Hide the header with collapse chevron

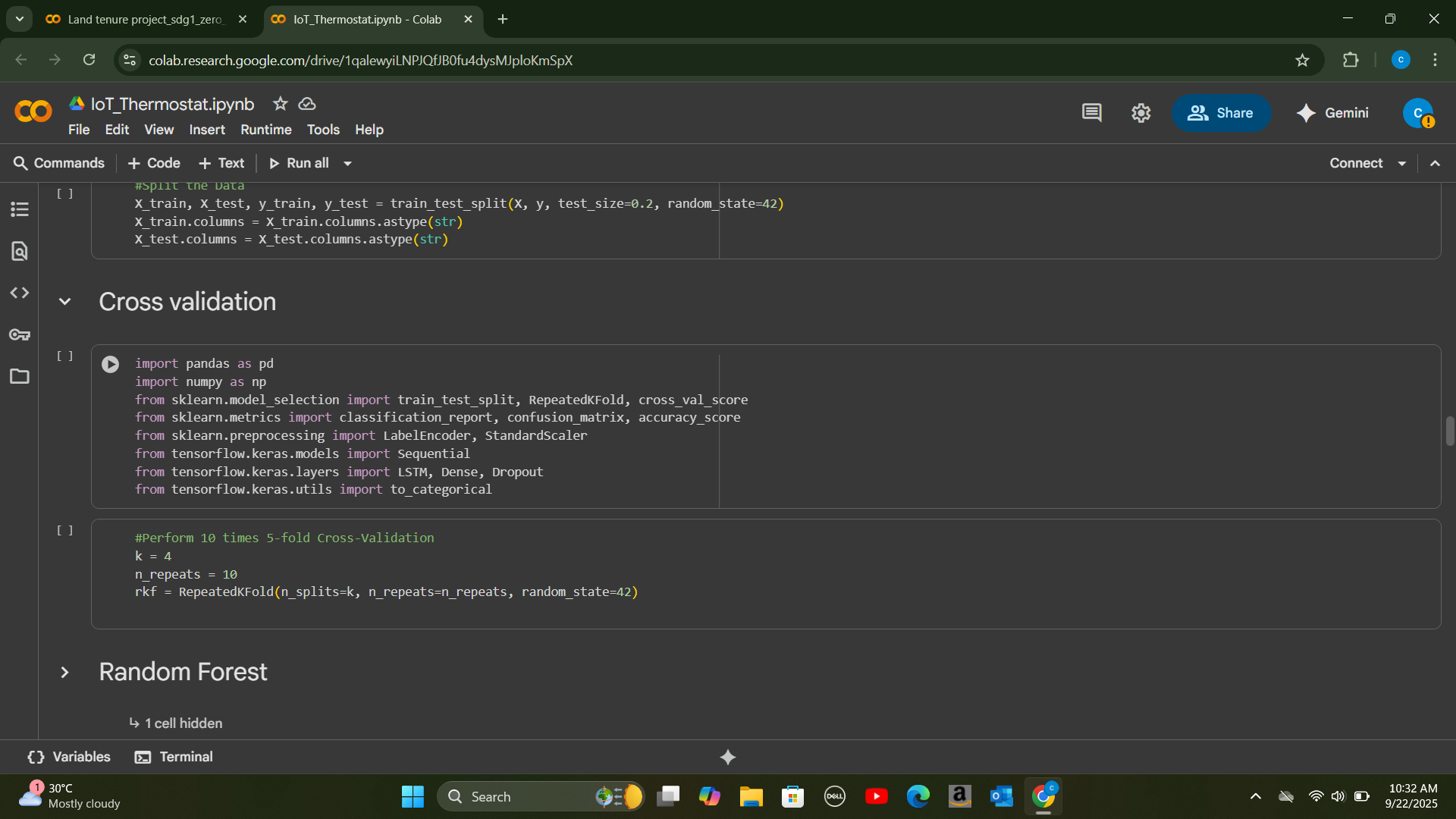(x=1435, y=163)
